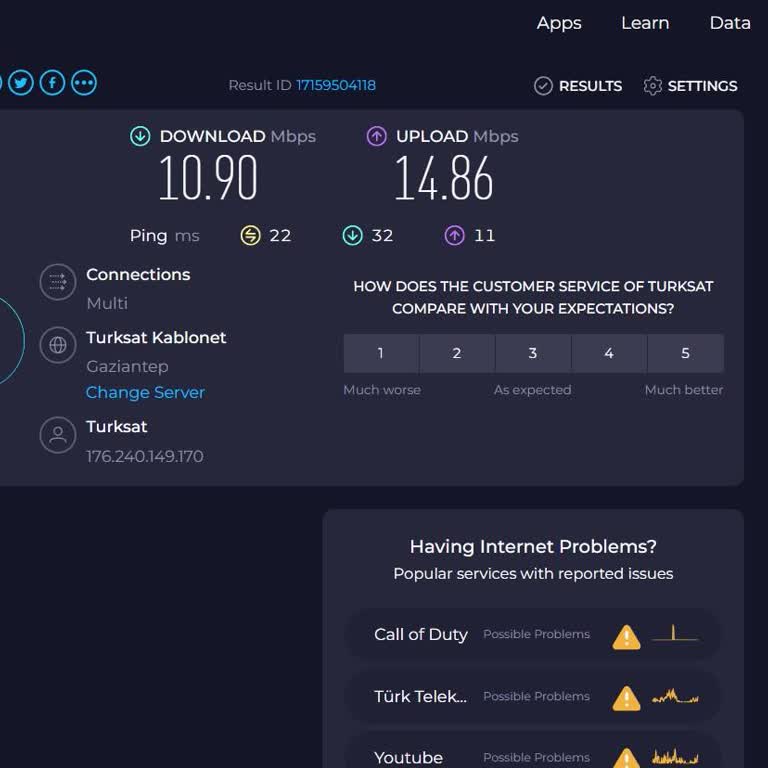The width and height of the screenshot is (768, 768).
Task: Click the 'Turksat Kablonet' server name
Action: point(156,337)
